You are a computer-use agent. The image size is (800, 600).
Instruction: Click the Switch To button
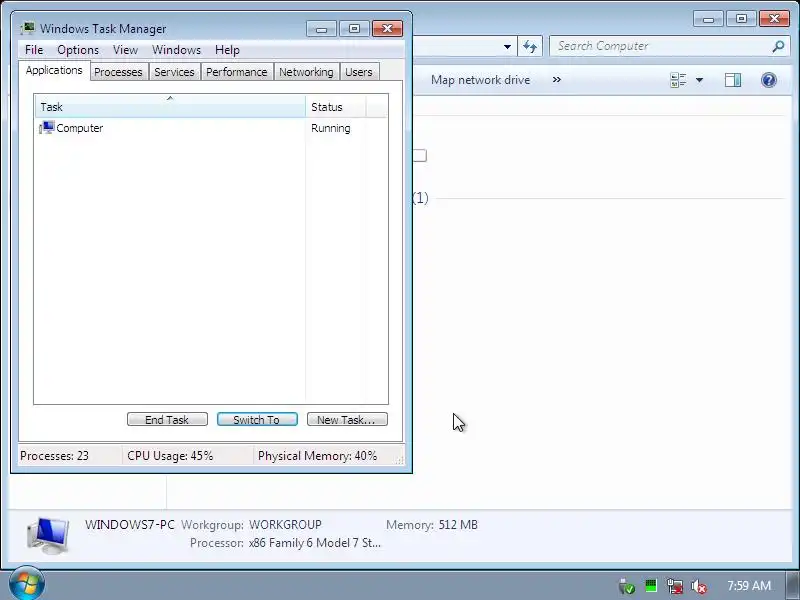click(257, 419)
